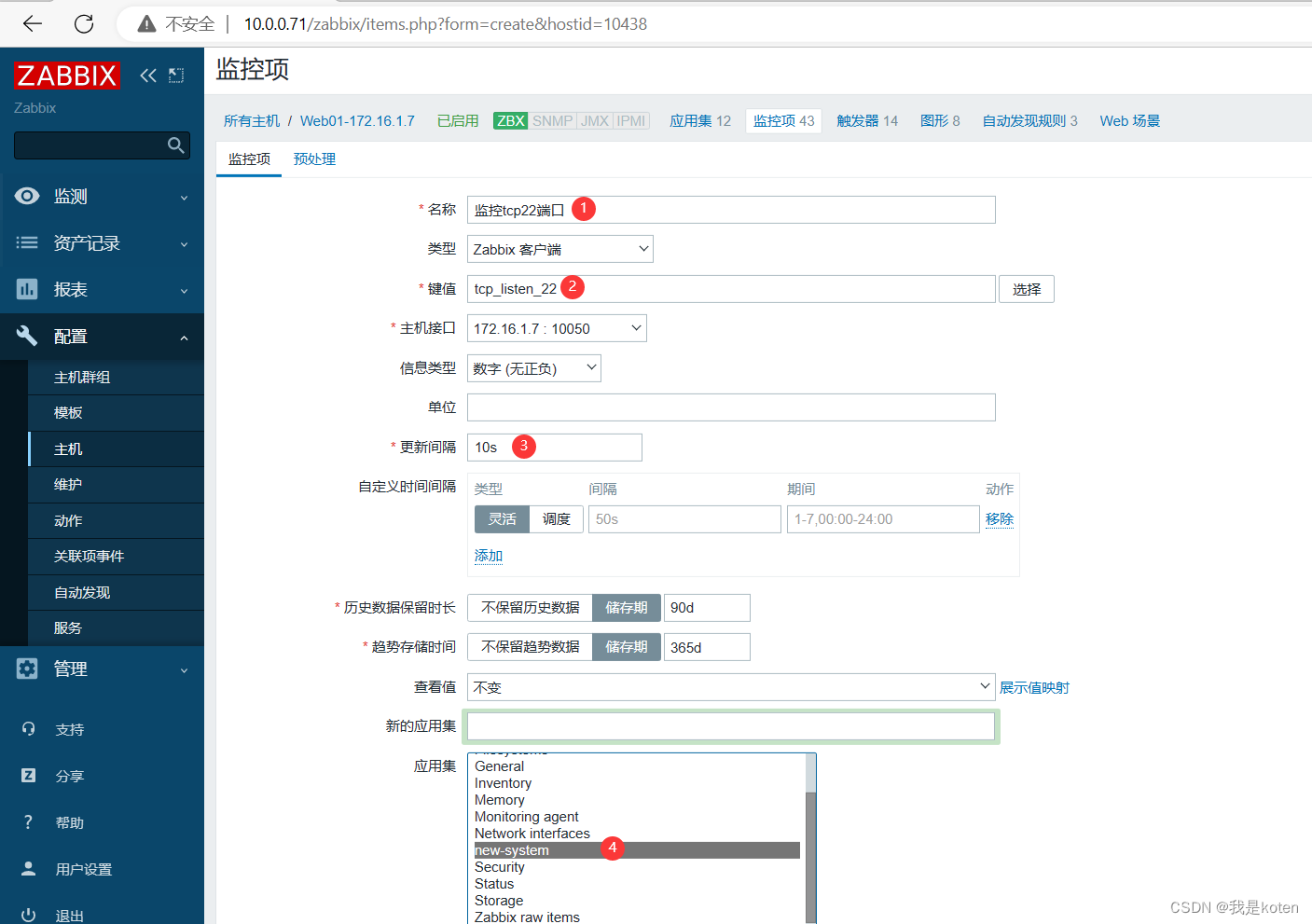Click the insecure warning triangle icon

click(146, 24)
